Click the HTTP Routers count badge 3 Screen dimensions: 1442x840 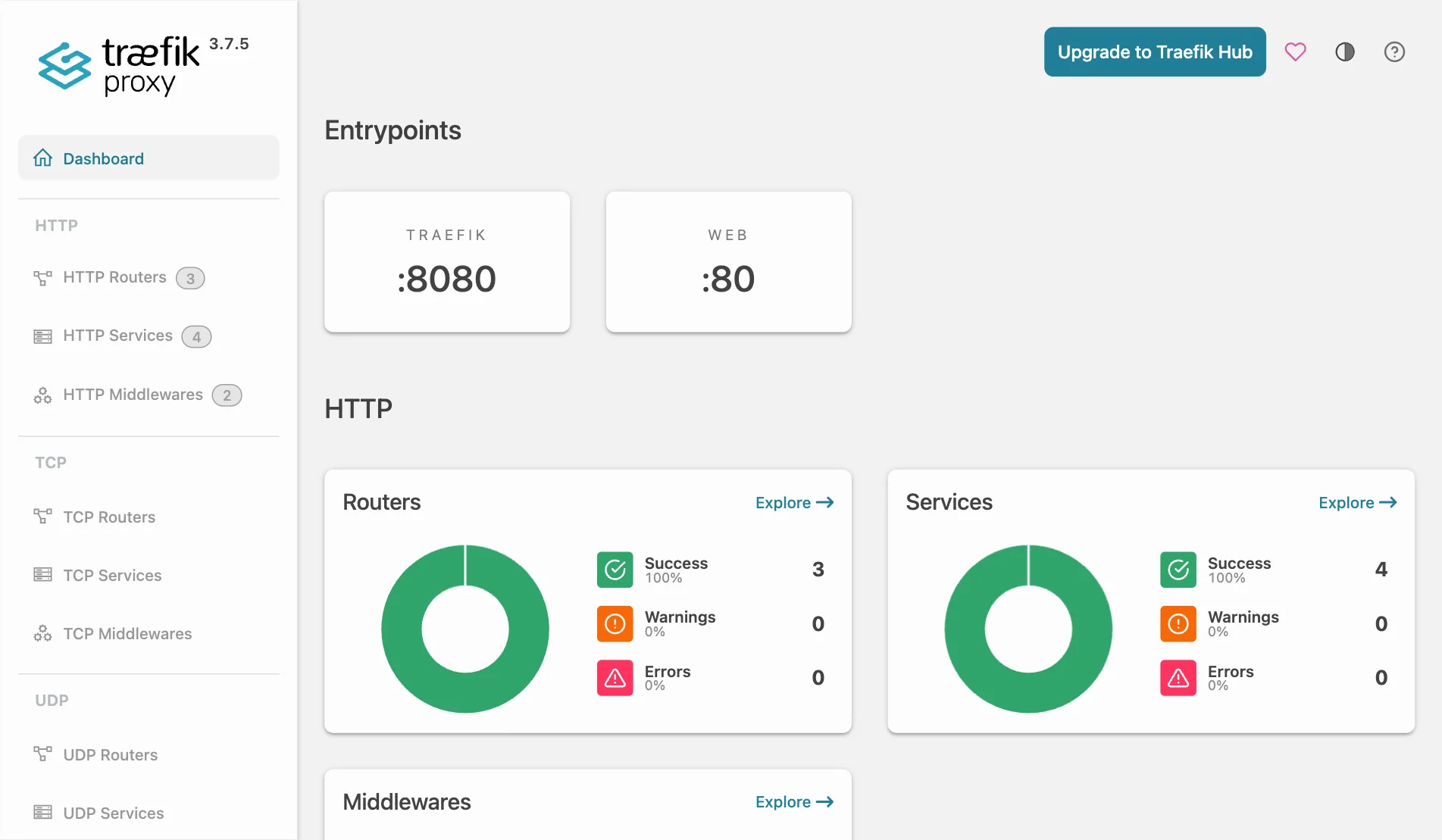[190, 278]
